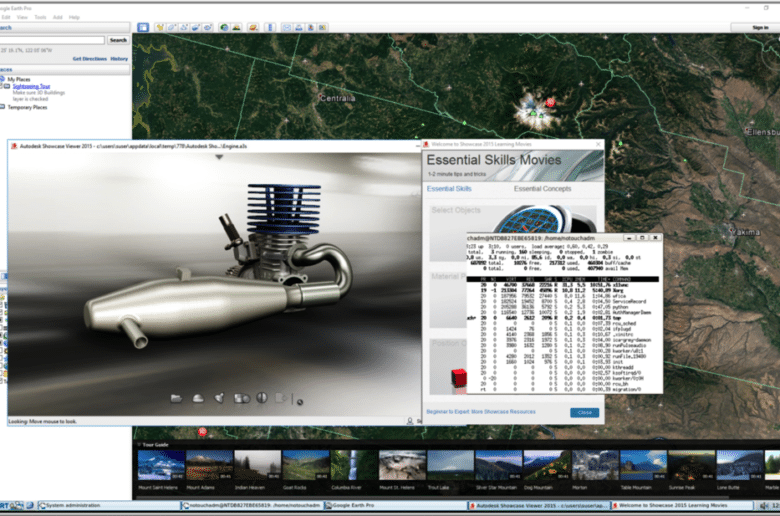Click the Save Image toolbar icon
The height and width of the screenshot is (516, 780).
click(x=311, y=27)
